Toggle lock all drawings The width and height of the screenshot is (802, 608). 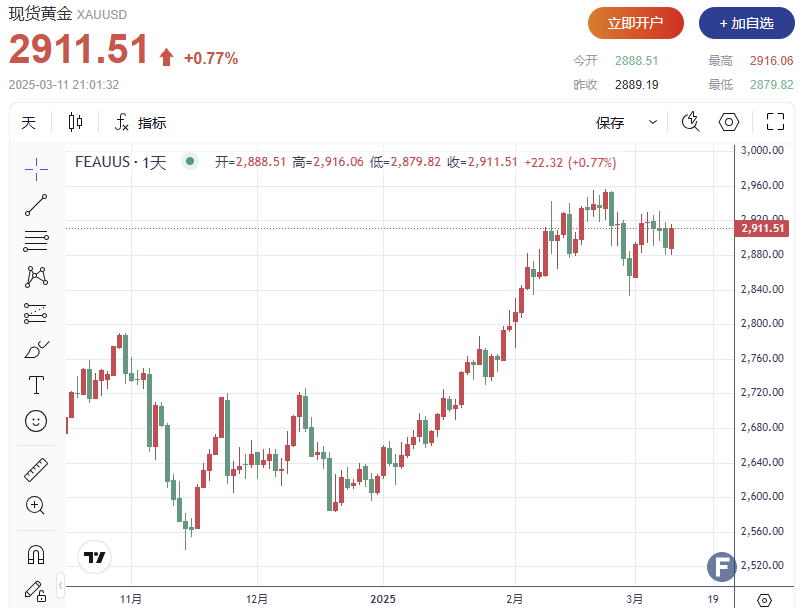(36, 591)
